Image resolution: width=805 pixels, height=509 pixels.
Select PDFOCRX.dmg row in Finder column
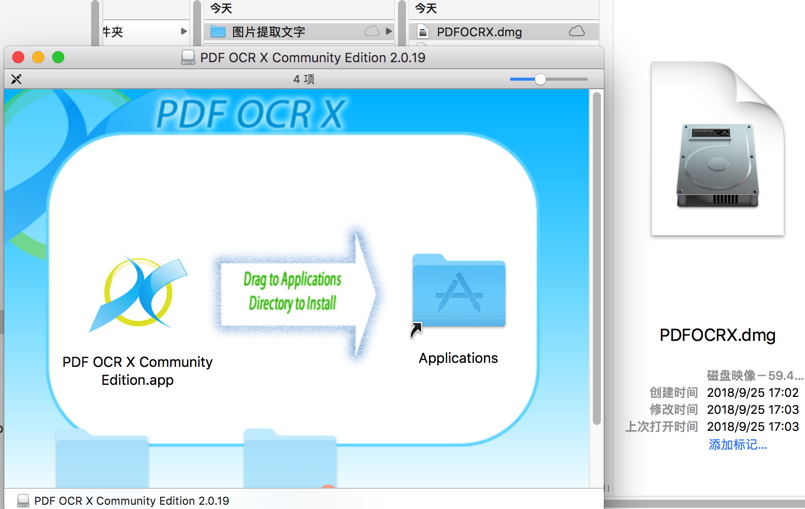pos(504,32)
